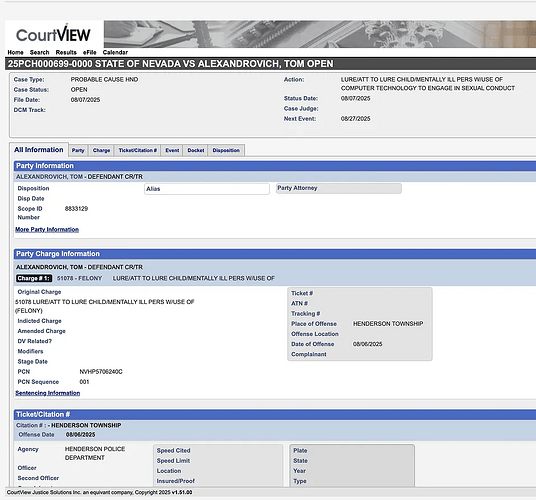Select the Case Status OPEN value

point(79,90)
